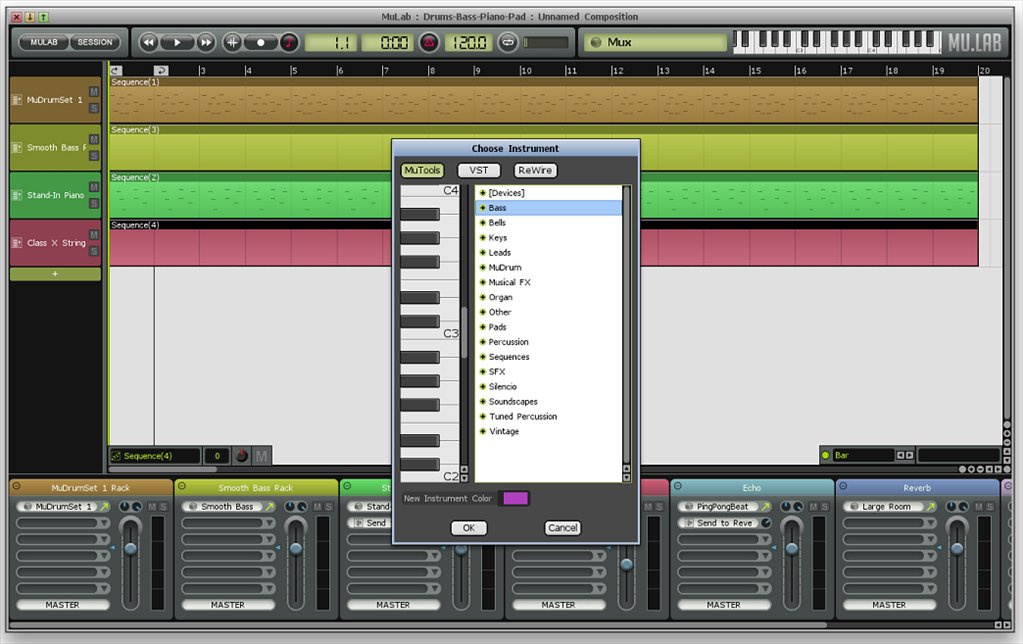Mute the MuDrumSet 1 Rack
The width and height of the screenshot is (1023, 644).
pyautogui.click(x=152, y=506)
